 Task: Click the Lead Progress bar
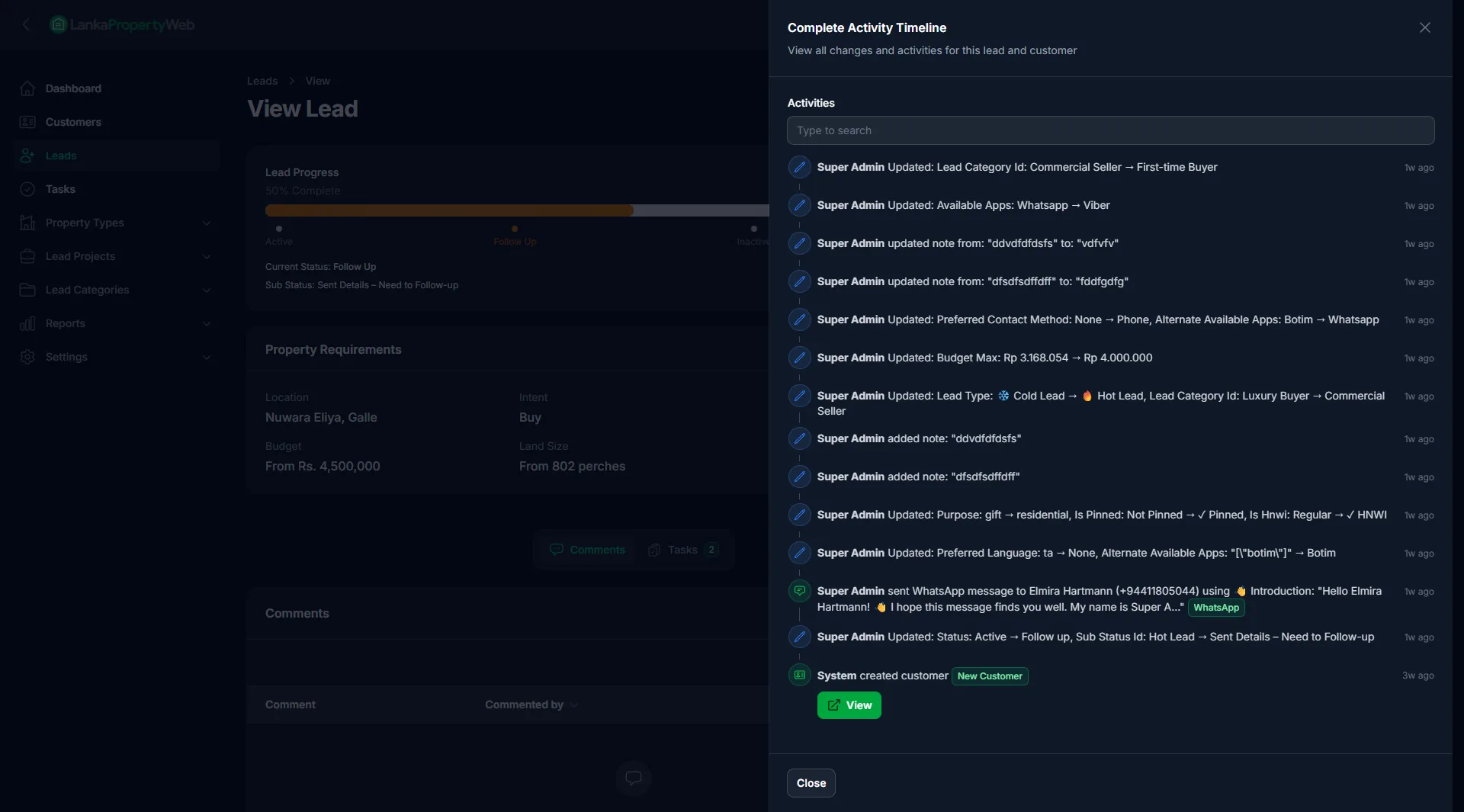point(517,210)
